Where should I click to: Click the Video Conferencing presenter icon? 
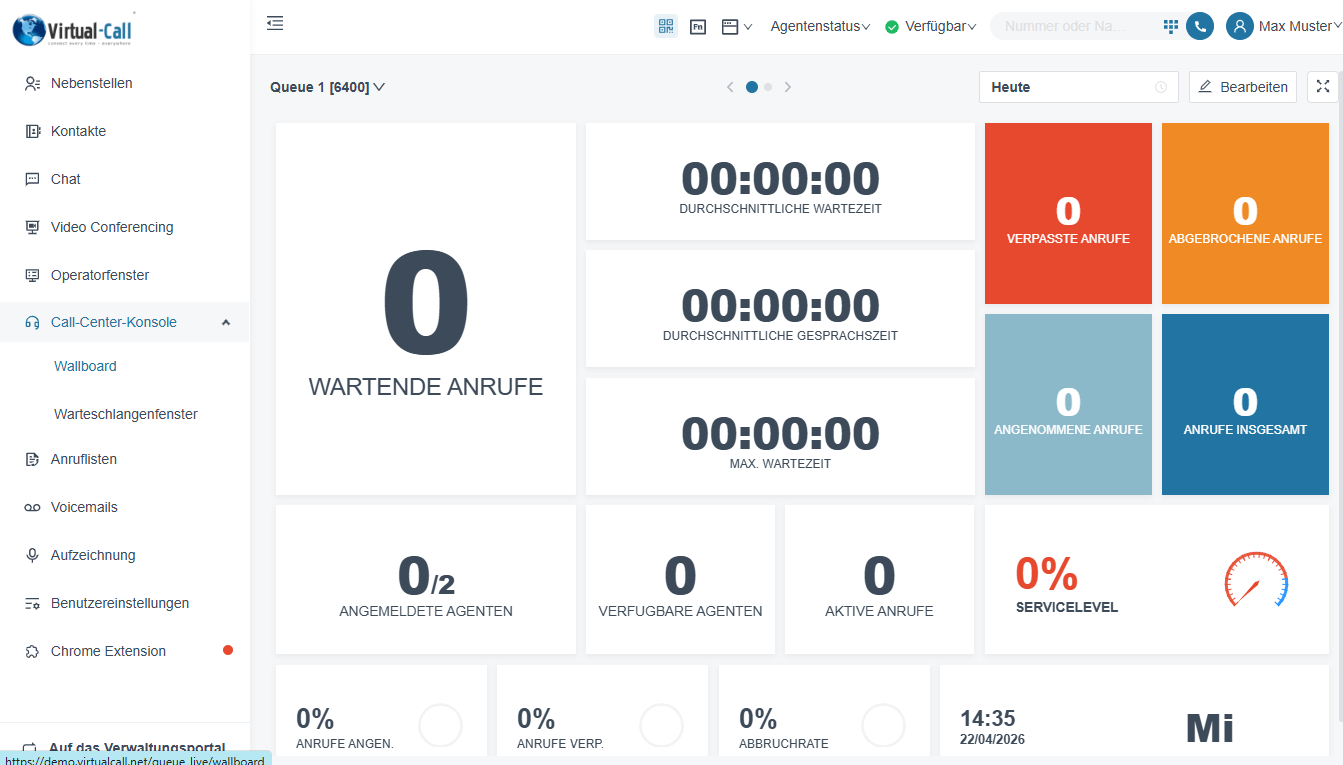pos(32,228)
